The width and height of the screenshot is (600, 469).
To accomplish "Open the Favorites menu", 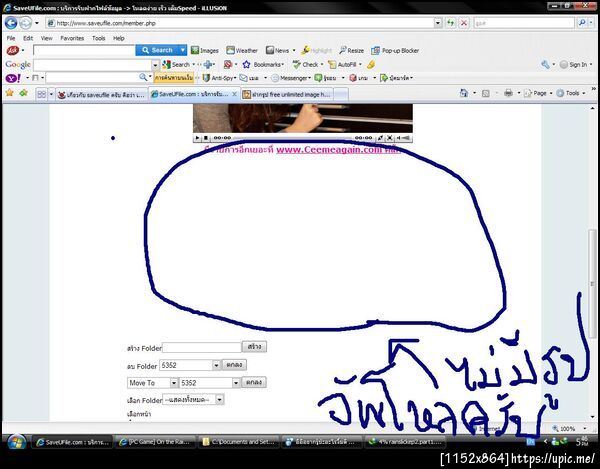I will coord(72,38).
